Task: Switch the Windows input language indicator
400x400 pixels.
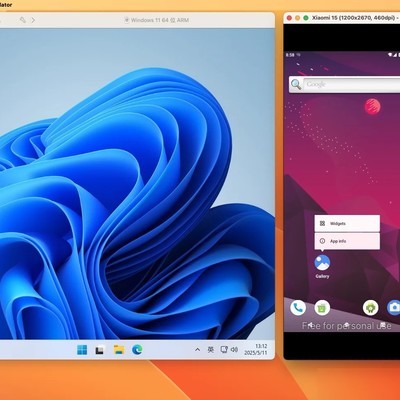Action: click(211, 350)
